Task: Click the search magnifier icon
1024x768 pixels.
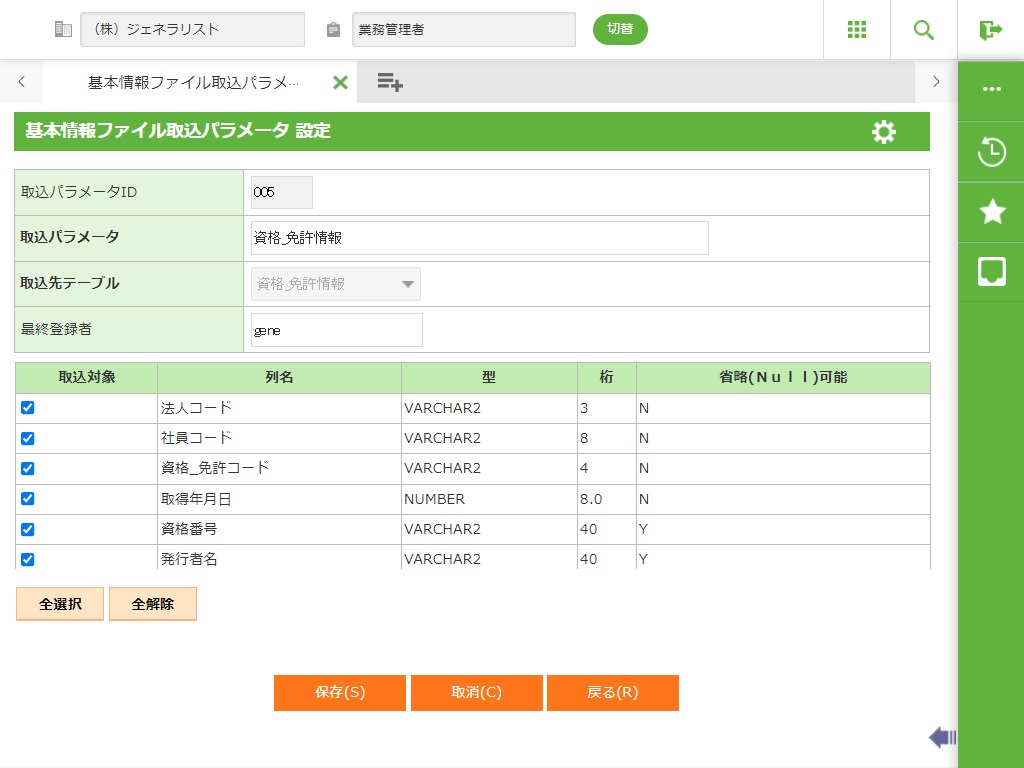Action: (924, 30)
